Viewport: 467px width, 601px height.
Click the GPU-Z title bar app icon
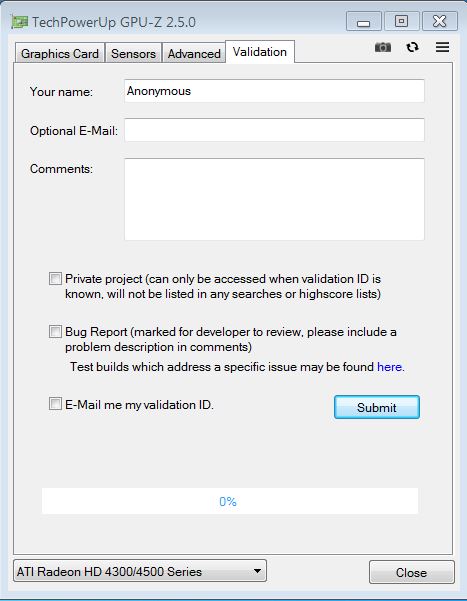click(20, 22)
